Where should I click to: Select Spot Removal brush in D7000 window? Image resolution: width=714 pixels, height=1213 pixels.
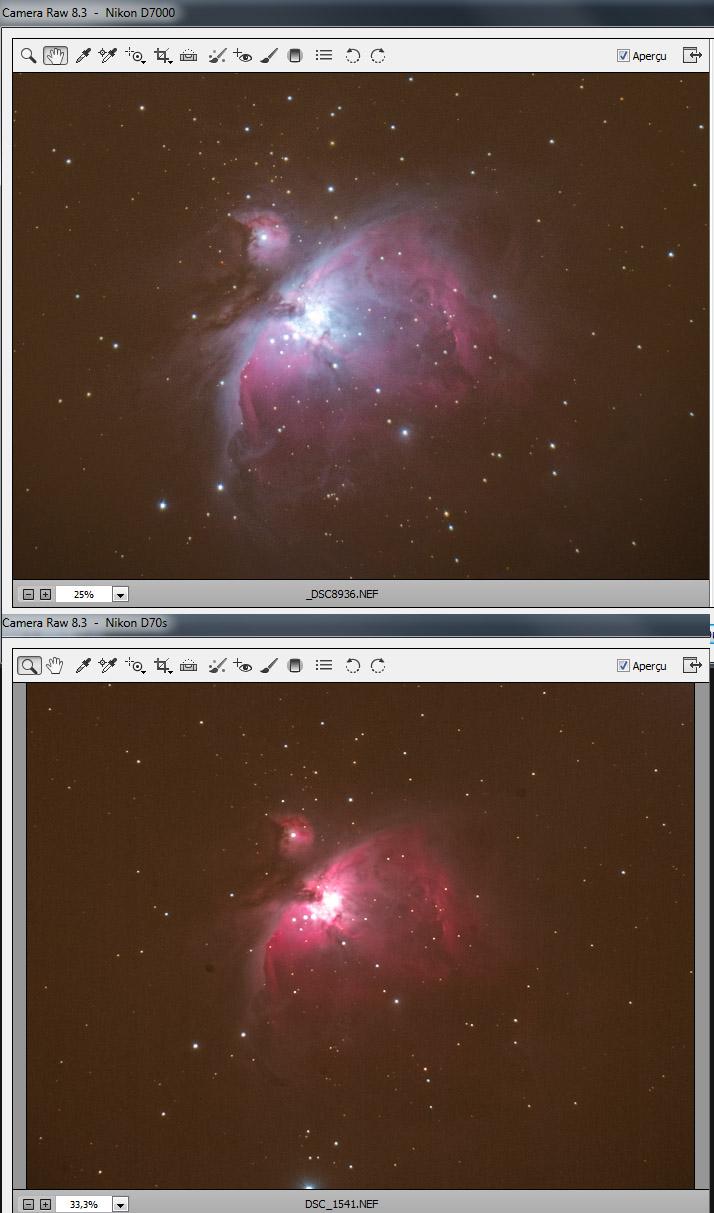216,56
